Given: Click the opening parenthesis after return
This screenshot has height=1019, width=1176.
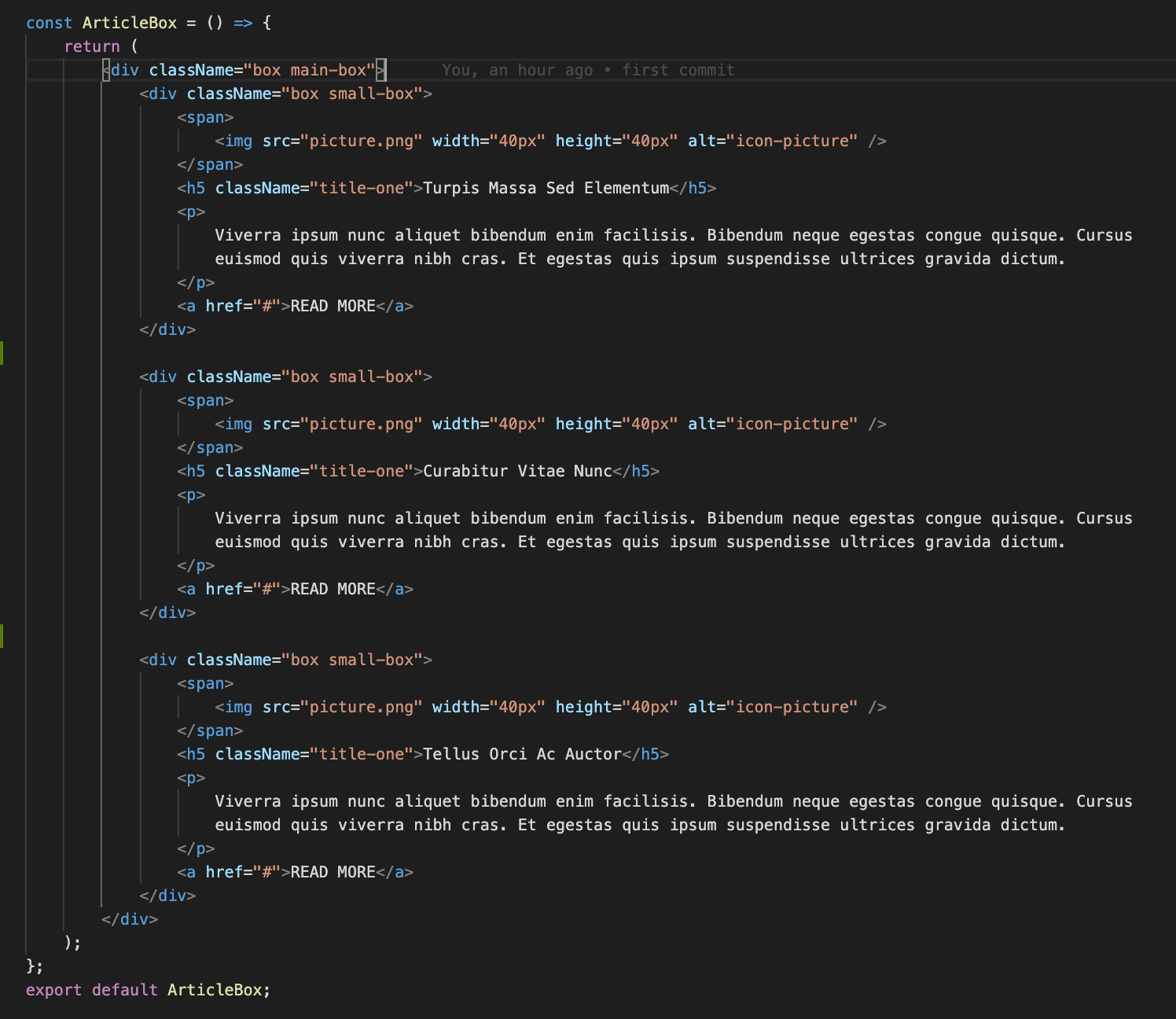Looking at the screenshot, I should 134,46.
